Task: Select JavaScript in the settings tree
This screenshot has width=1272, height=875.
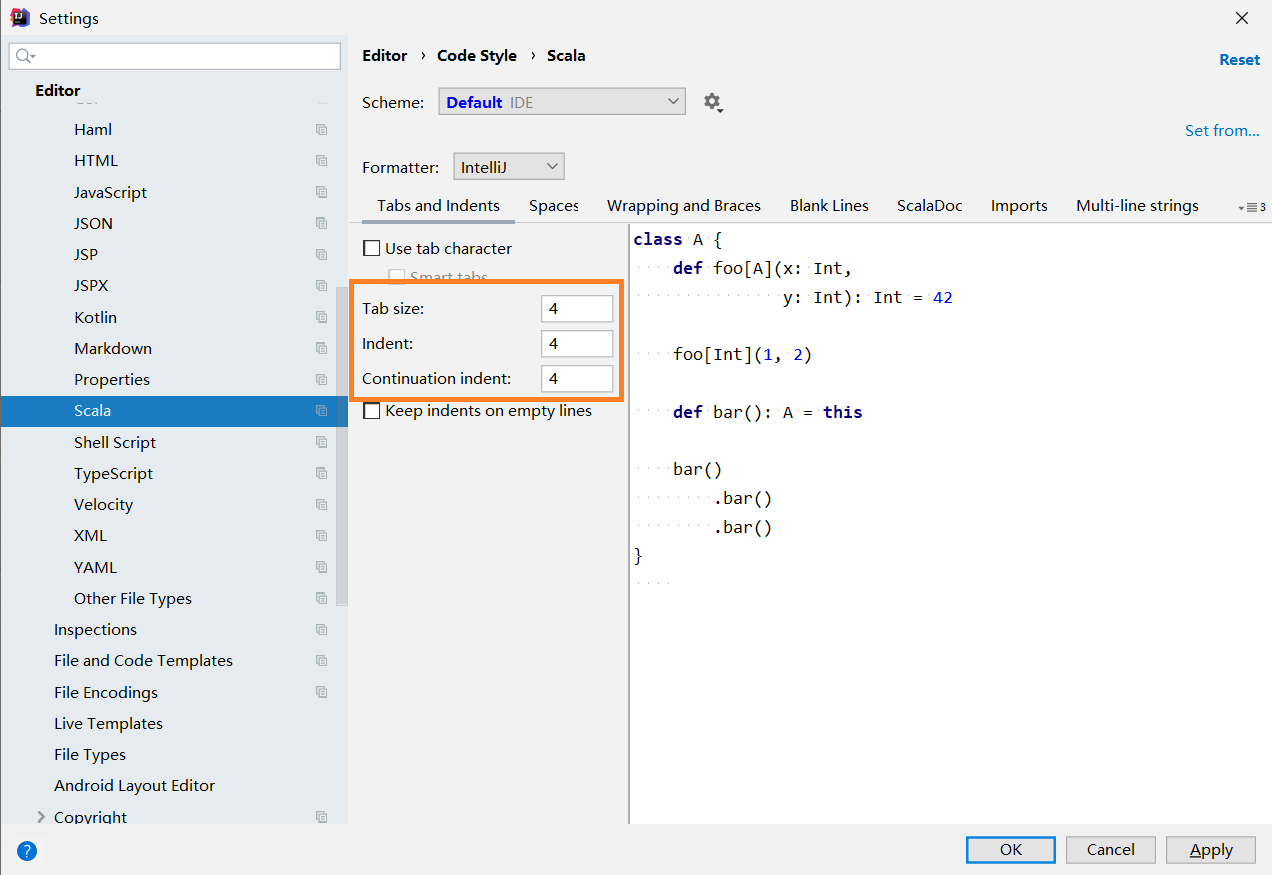Action: click(x=110, y=192)
